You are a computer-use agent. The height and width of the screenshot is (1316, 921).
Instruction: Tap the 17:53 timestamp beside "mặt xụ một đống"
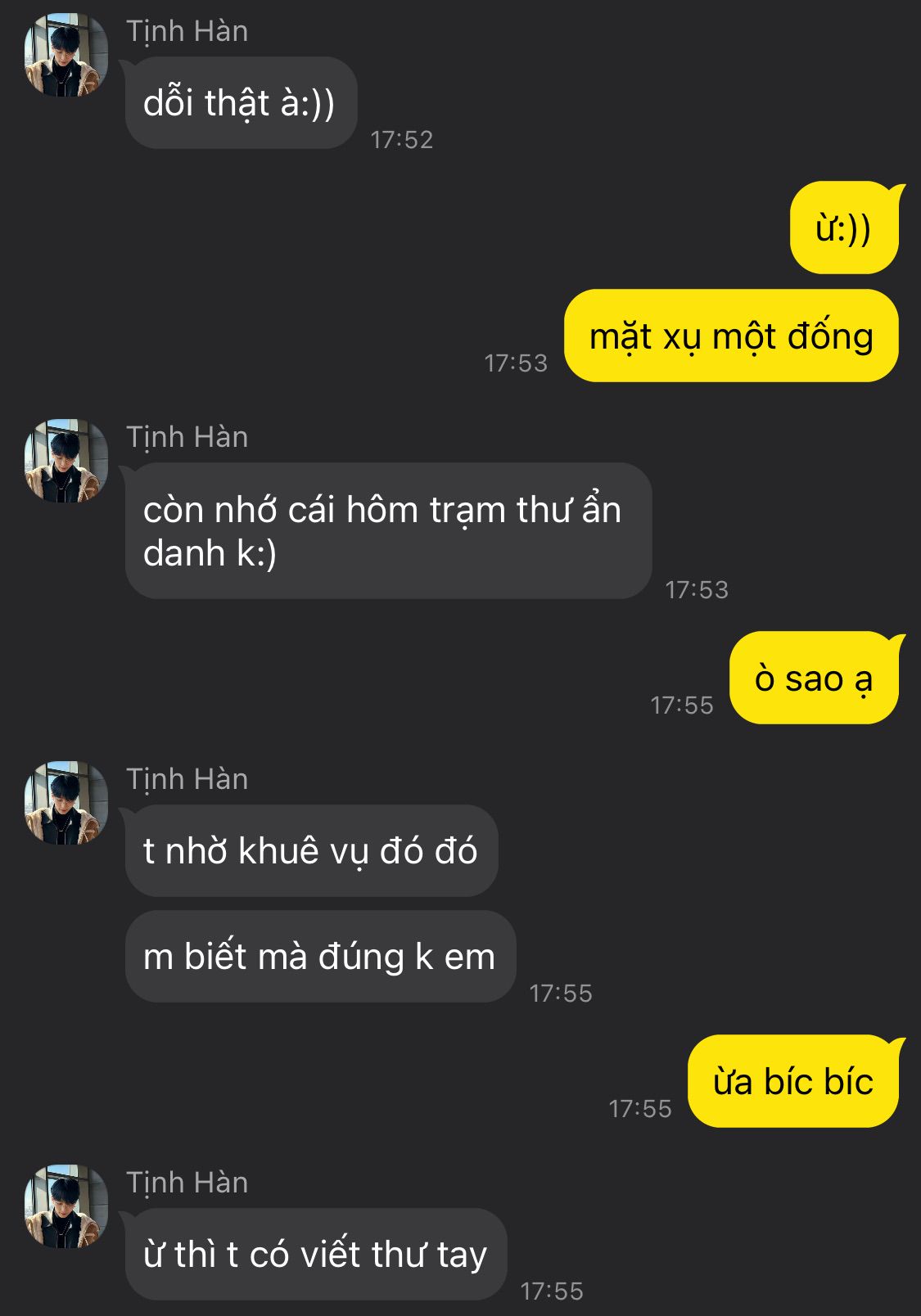[x=516, y=363]
